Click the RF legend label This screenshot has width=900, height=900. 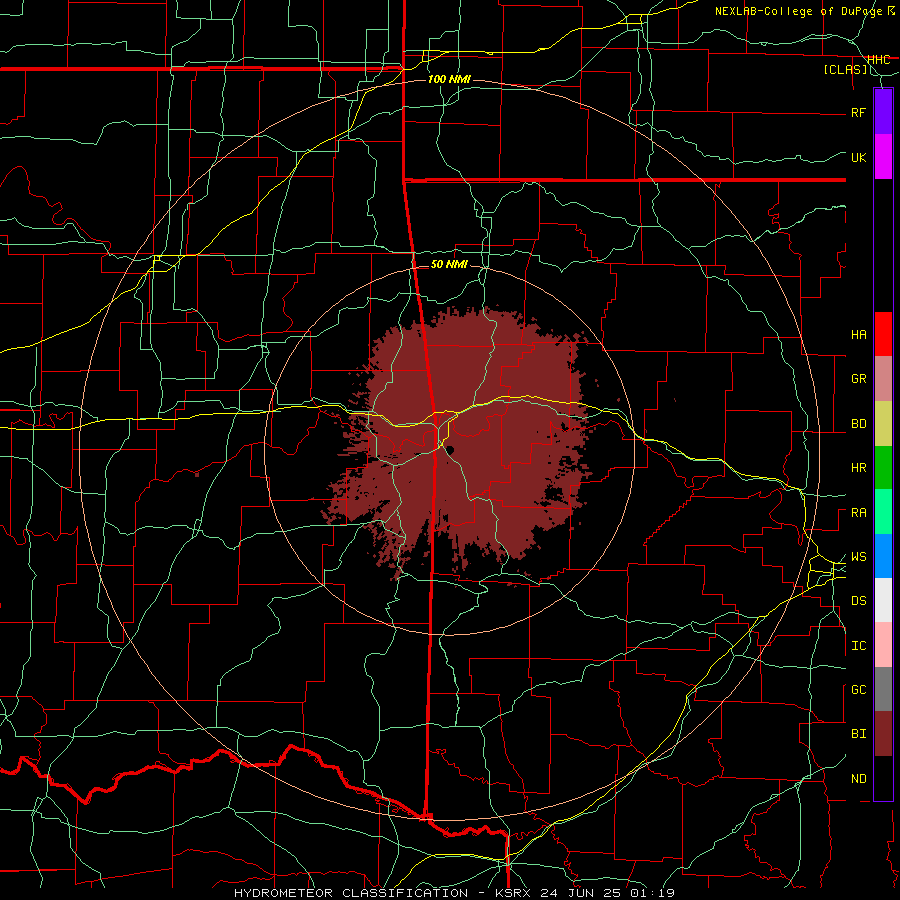858,112
